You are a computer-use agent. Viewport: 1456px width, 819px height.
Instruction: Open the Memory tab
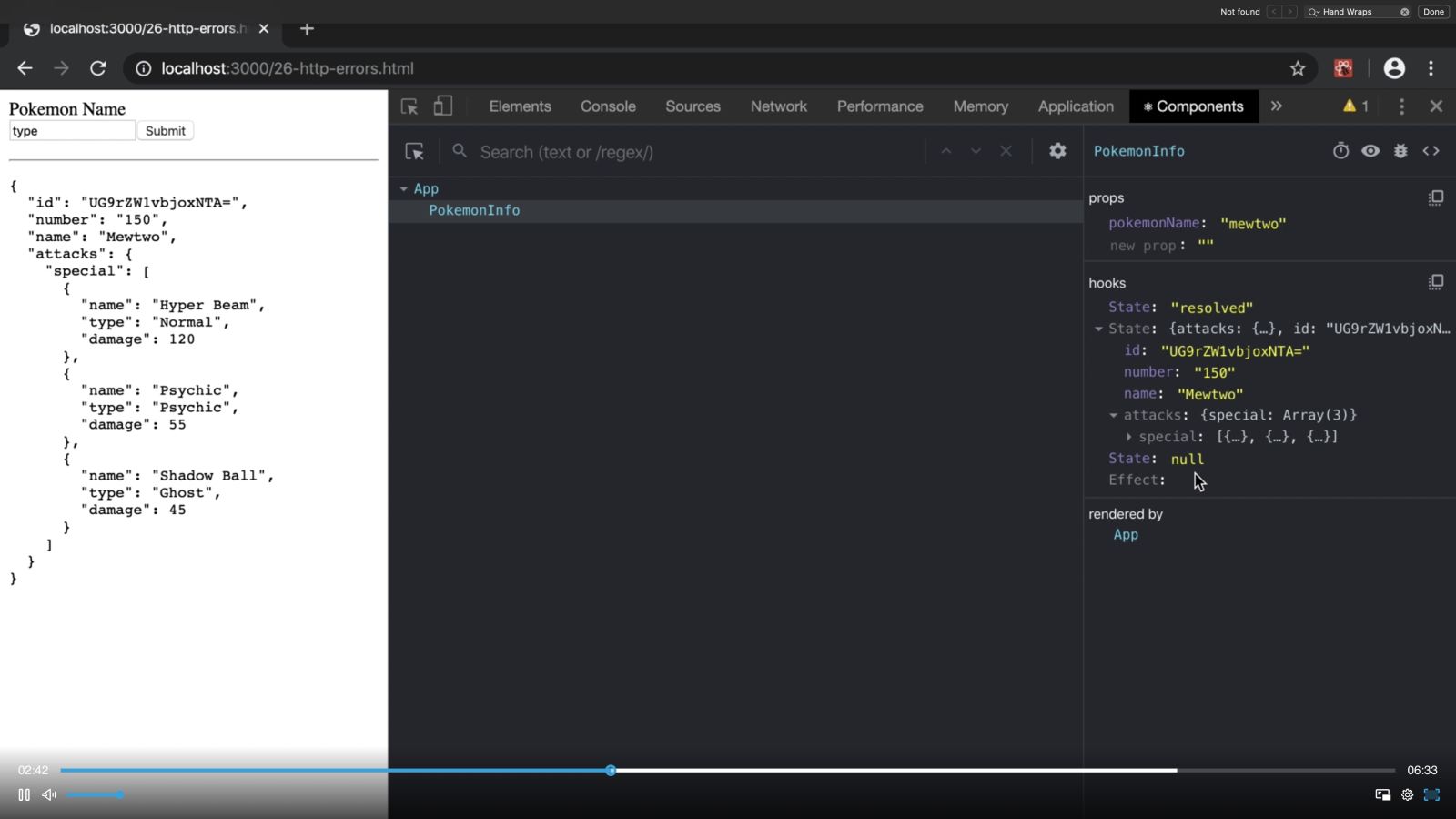coord(980,106)
